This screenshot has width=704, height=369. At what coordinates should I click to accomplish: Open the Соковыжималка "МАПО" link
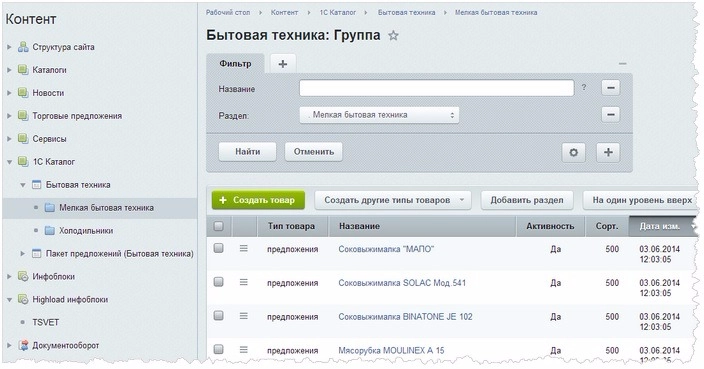point(386,249)
